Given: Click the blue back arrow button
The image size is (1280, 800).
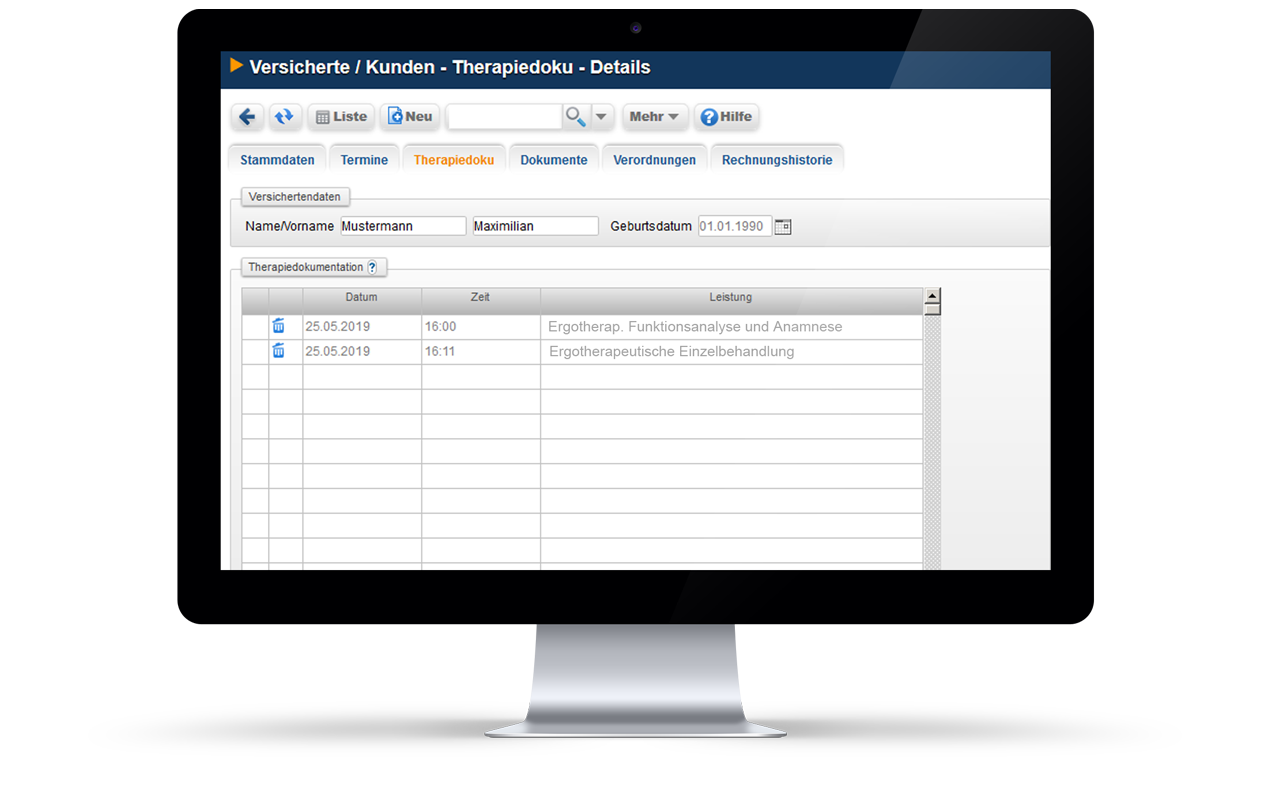Looking at the screenshot, I should [x=247, y=117].
